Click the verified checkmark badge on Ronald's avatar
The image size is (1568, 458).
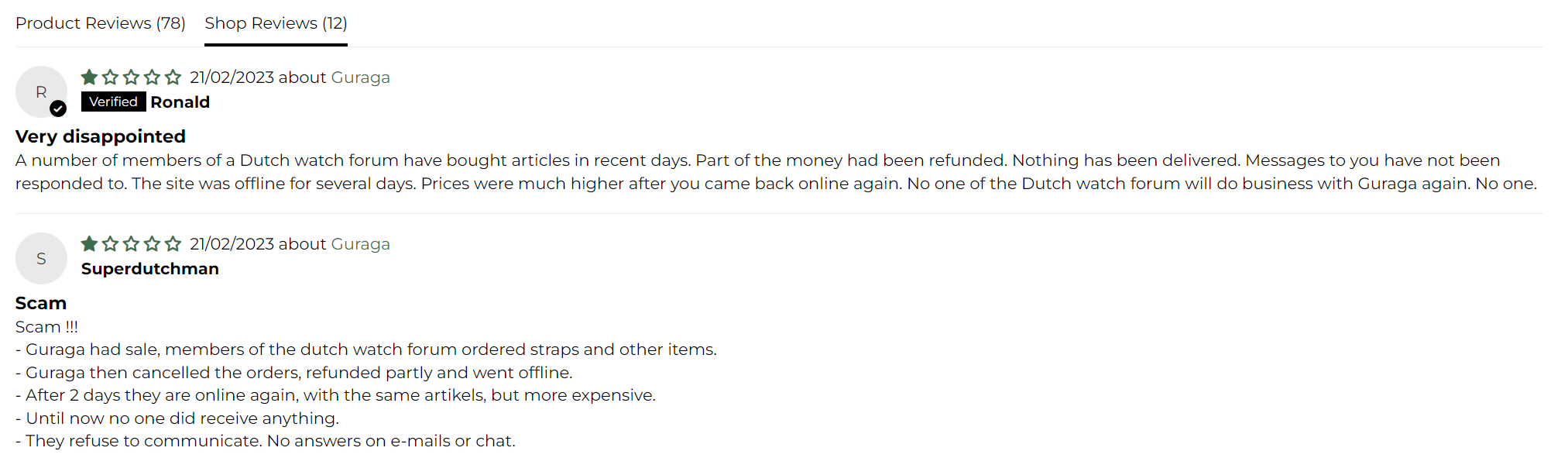[58, 108]
